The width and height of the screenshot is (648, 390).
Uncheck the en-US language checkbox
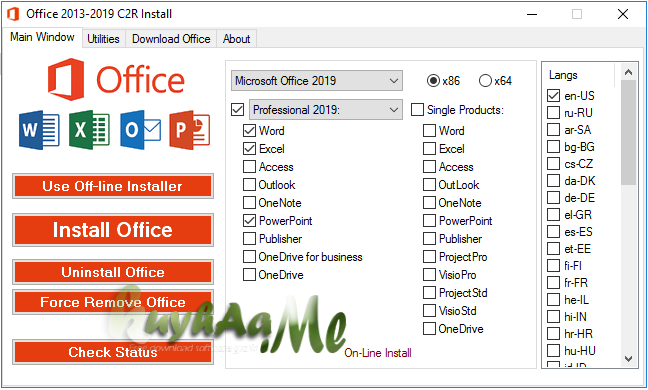(553, 95)
